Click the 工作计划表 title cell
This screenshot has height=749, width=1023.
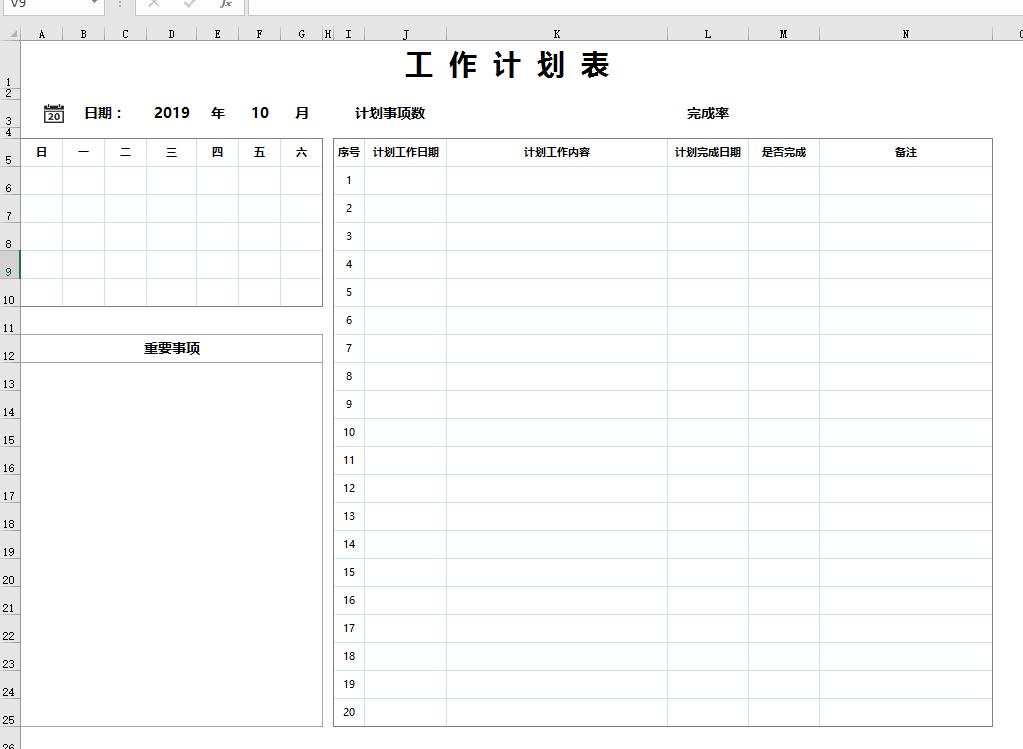click(x=508, y=66)
